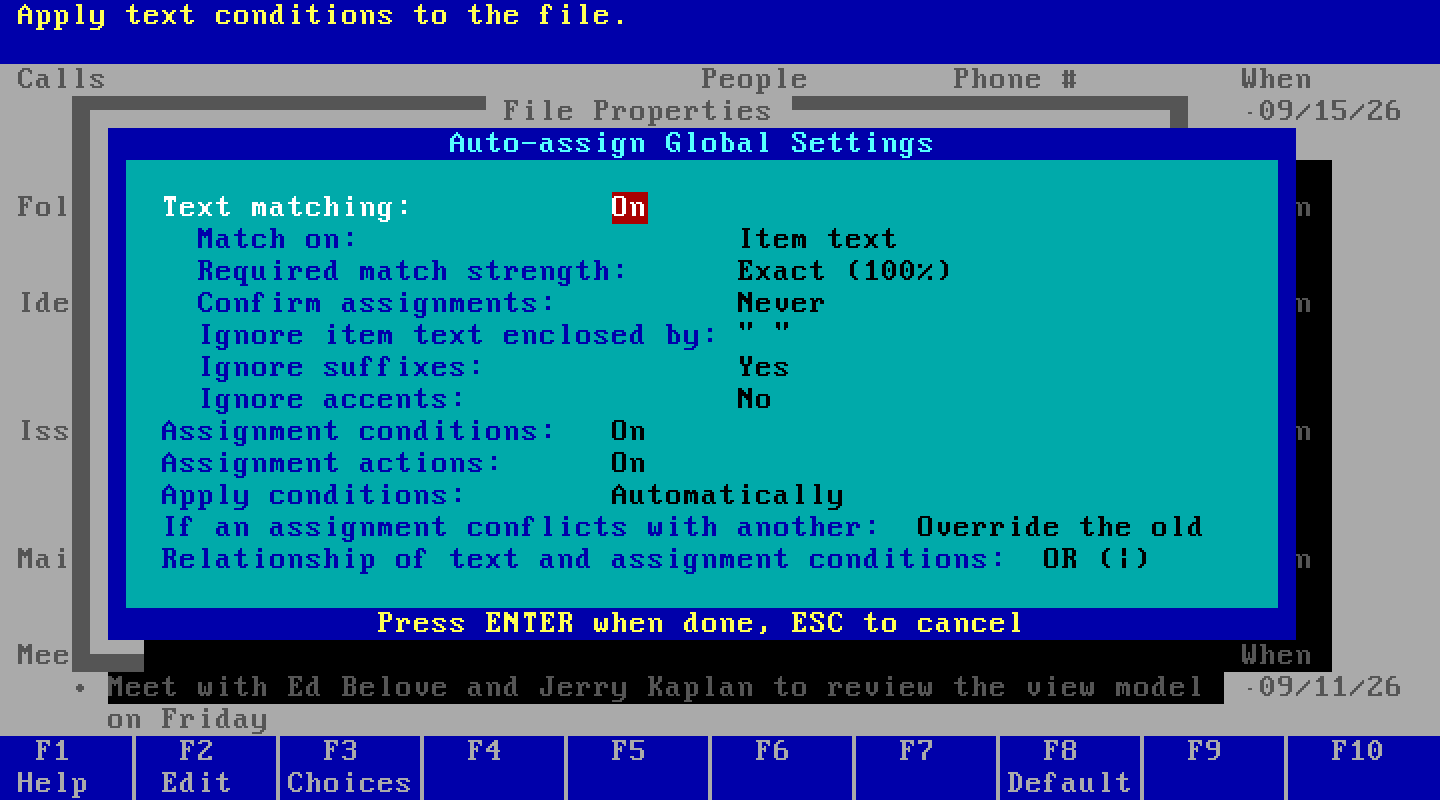Screen dimensions: 1440x800
Task: Open Match on choice 'Item text'
Action: [x=818, y=239]
